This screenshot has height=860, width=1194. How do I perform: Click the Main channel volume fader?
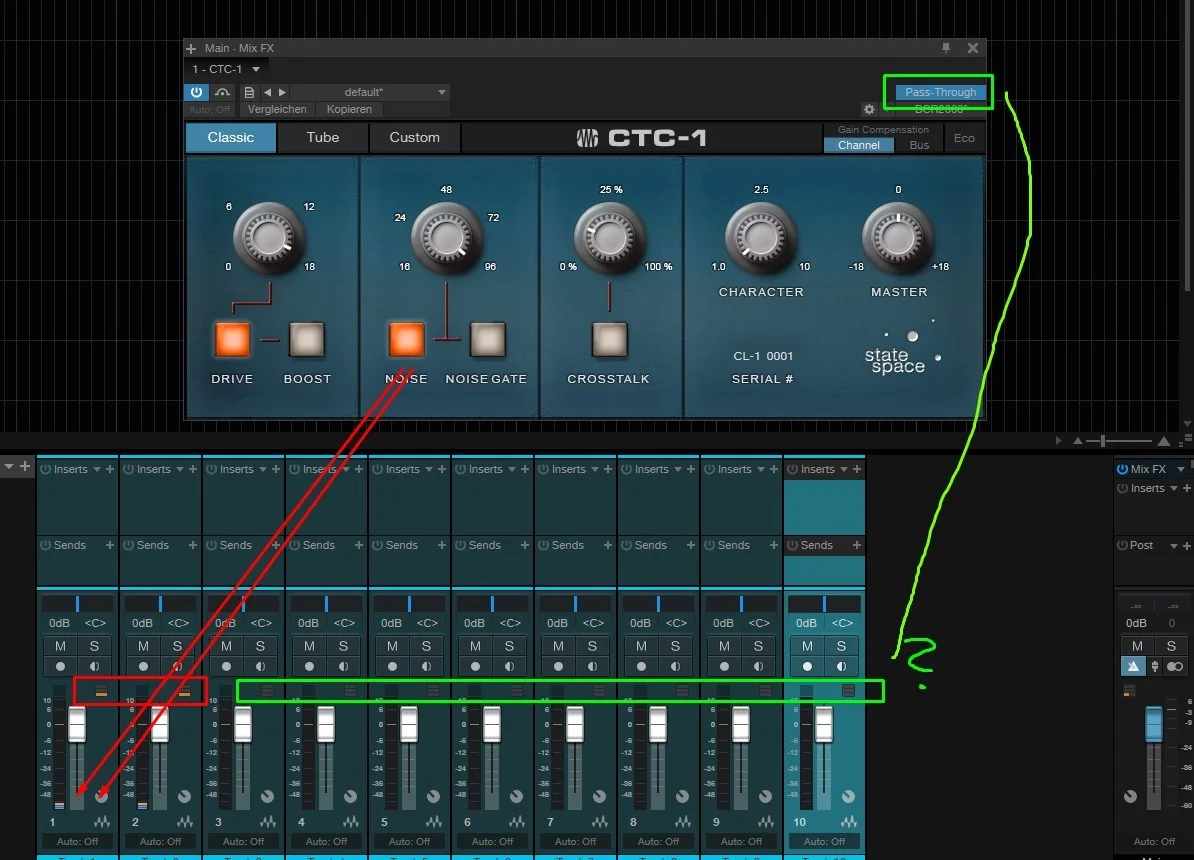click(x=1154, y=724)
